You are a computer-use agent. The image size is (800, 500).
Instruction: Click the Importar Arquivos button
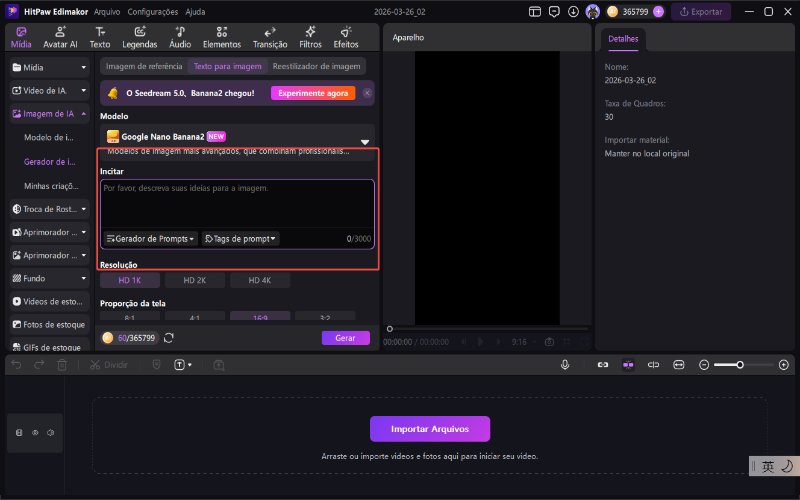coord(430,429)
